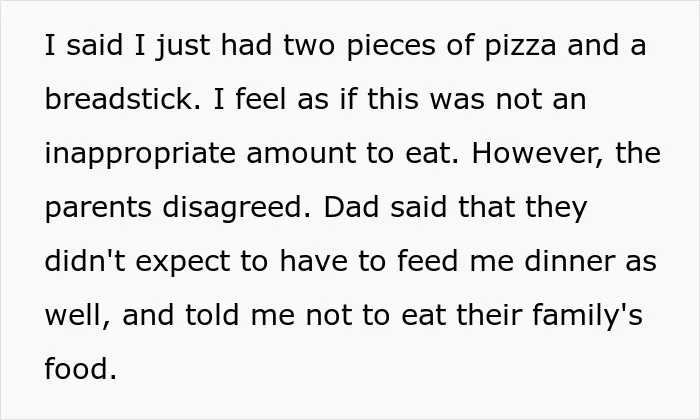Click the word "inappropriate"
The image size is (700, 420).
pos(140,155)
